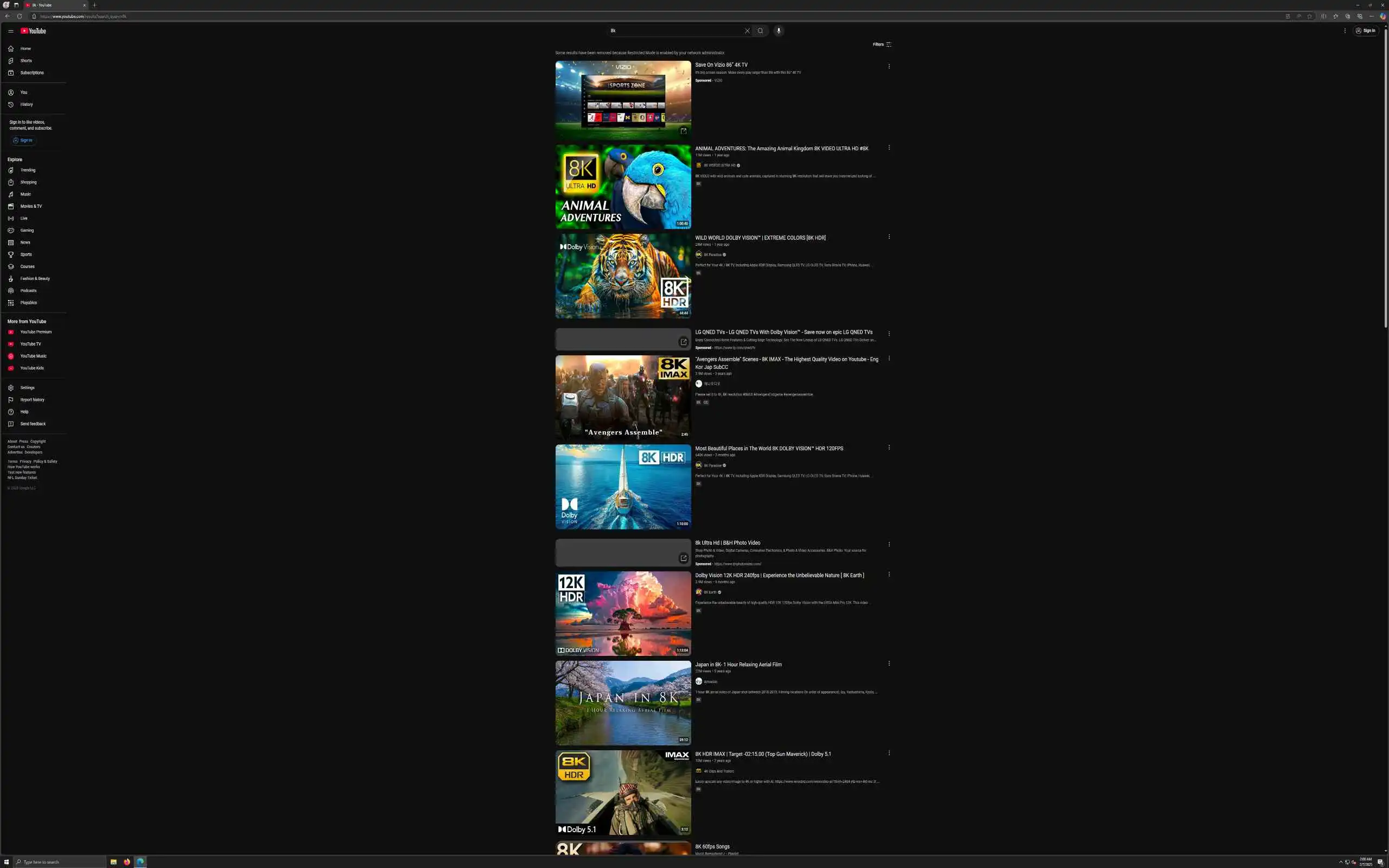Open settings kebab menu near Sign in

click(x=1344, y=31)
